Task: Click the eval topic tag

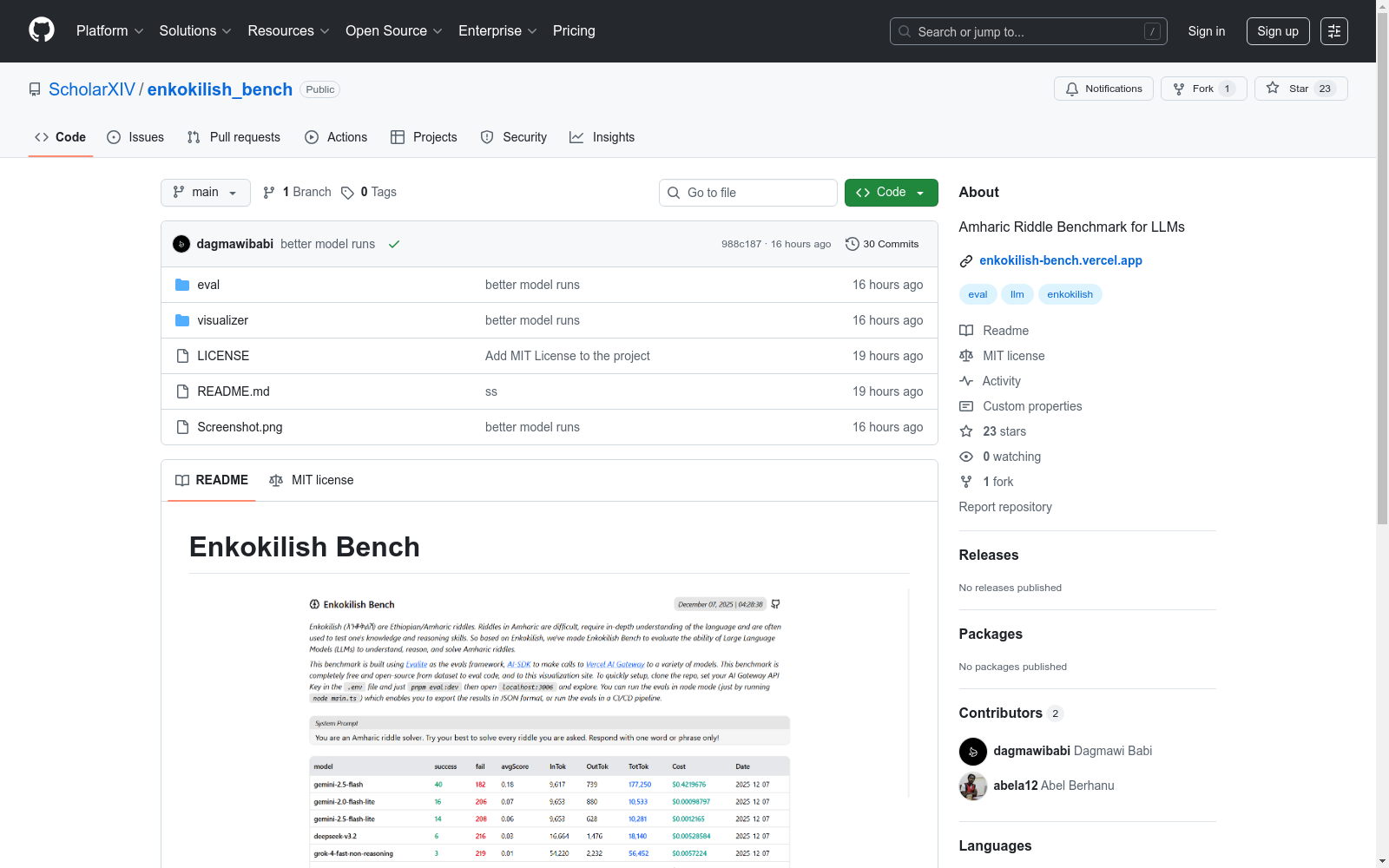Action: coord(978,294)
